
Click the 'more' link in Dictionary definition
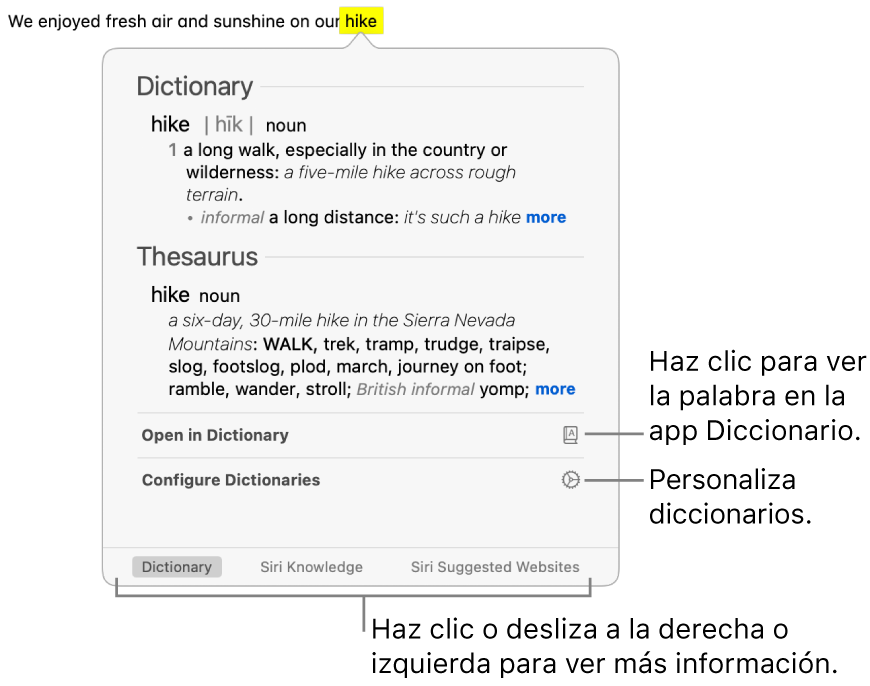click(546, 217)
